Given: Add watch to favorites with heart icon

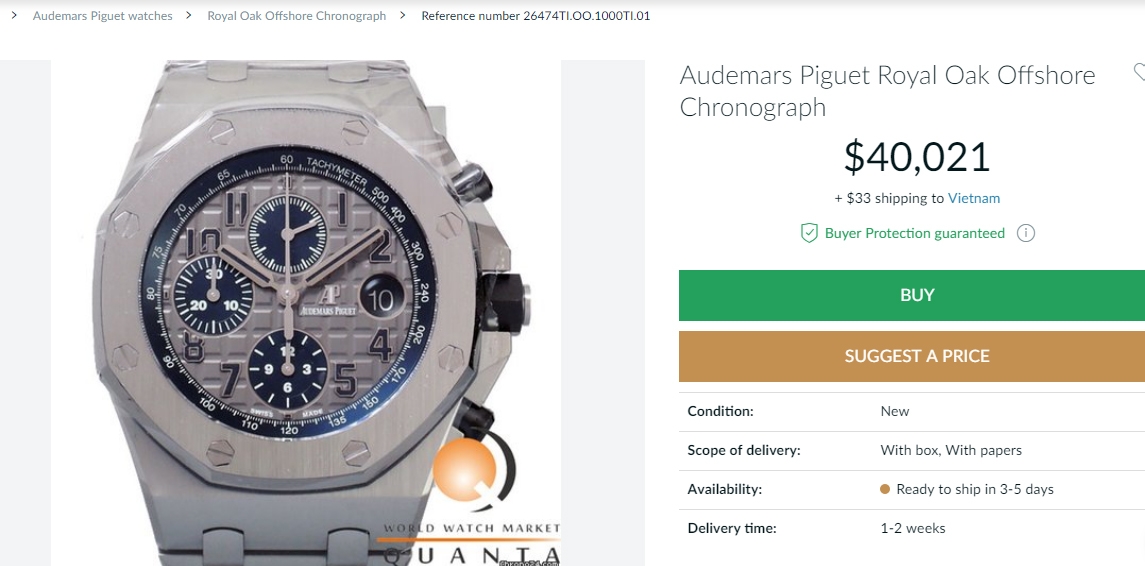Looking at the screenshot, I should click(1139, 72).
